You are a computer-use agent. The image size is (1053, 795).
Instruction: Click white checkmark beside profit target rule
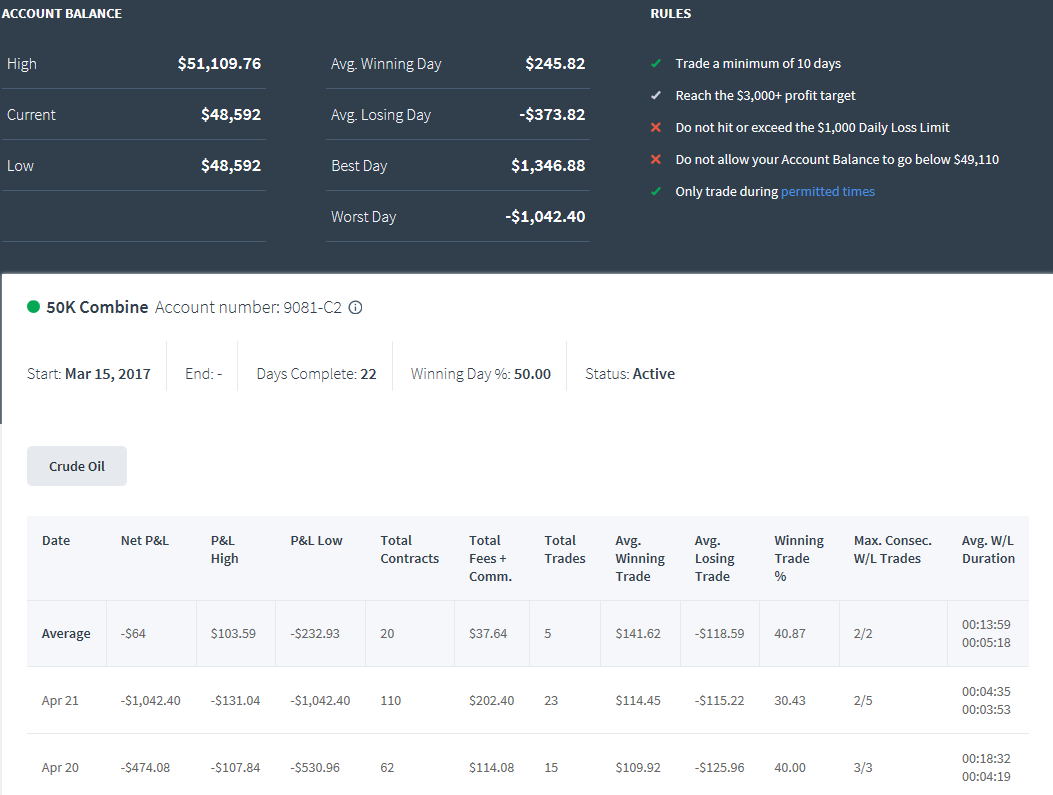point(656,95)
